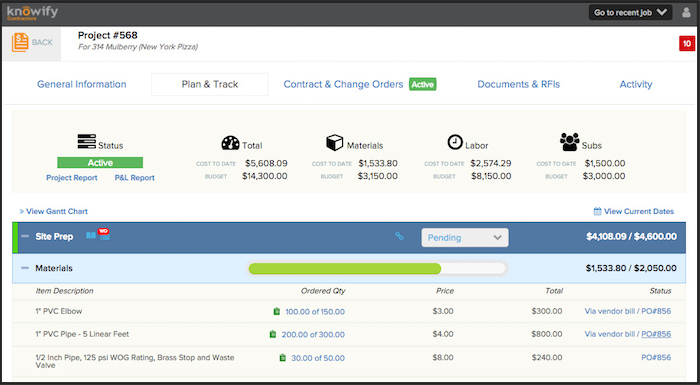Image resolution: width=700 pixels, height=385 pixels.
Task: Click the Ordered Qty column header
Action: (x=323, y=291)
